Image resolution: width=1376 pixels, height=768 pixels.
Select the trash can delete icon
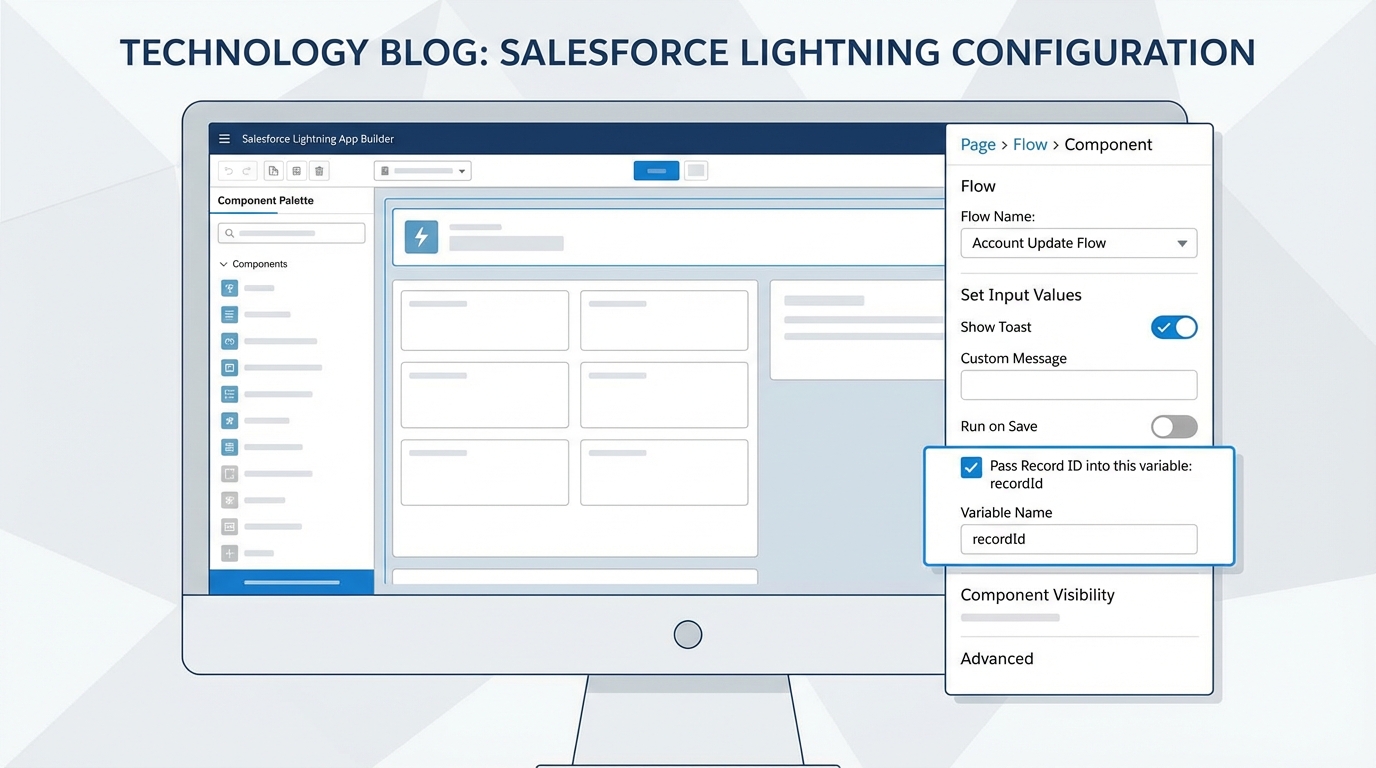(319, 170)
